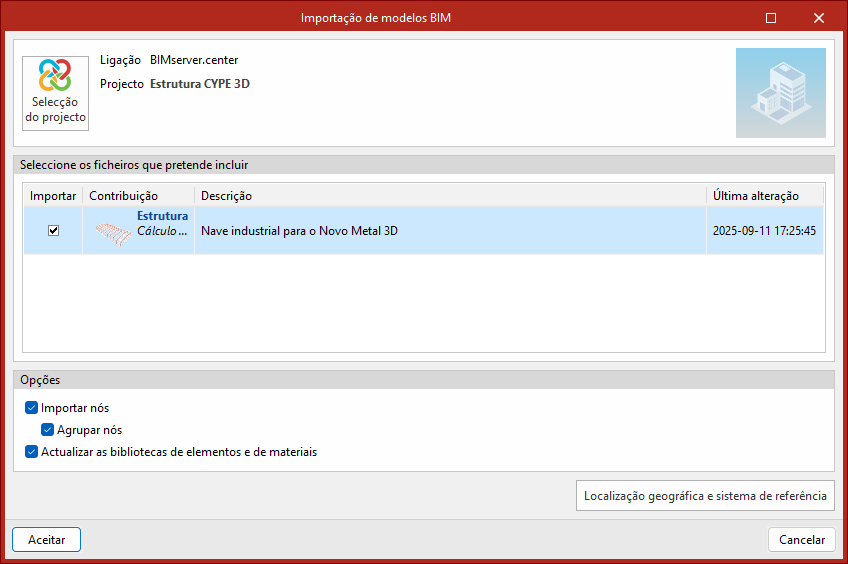This screenshot has width=848, height=564.
Task: Select the Estrutura contribution name
Action: 162,216
